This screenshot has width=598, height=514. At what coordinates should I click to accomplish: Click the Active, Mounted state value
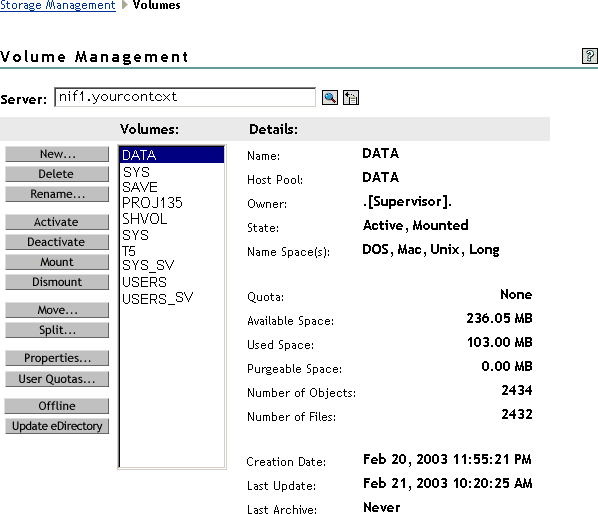[x=415, y=225]
